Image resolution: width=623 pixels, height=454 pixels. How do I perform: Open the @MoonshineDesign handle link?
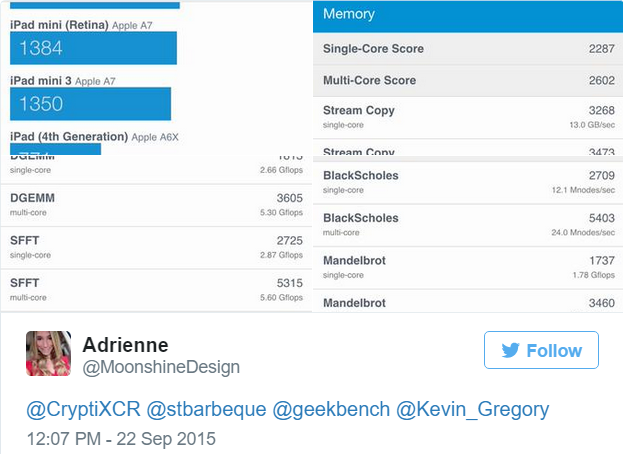point(161,367)
